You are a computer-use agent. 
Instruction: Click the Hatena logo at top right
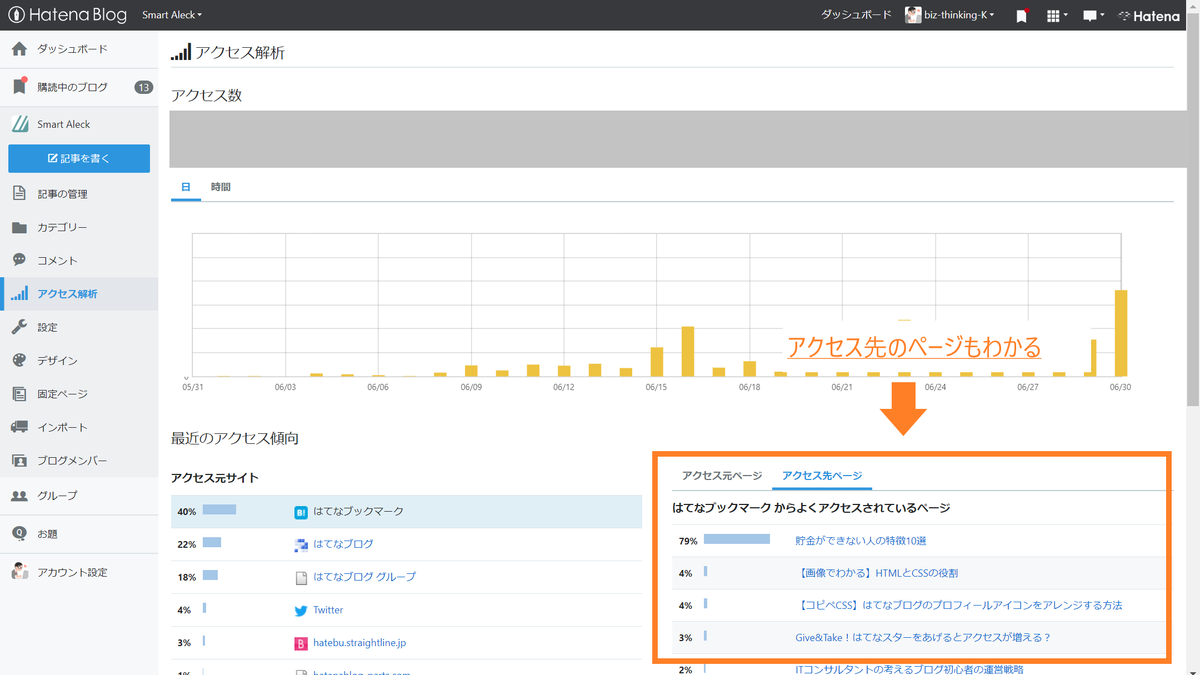1149,16
